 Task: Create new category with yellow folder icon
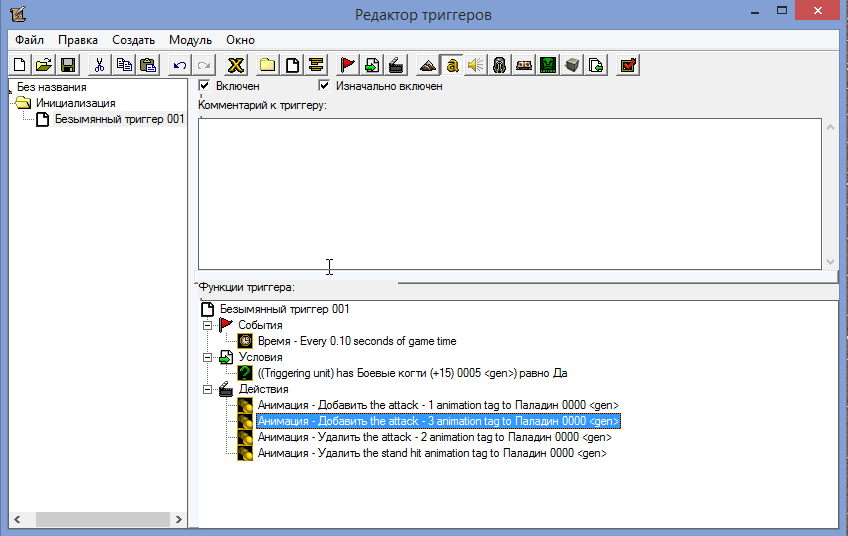[267, 65]
